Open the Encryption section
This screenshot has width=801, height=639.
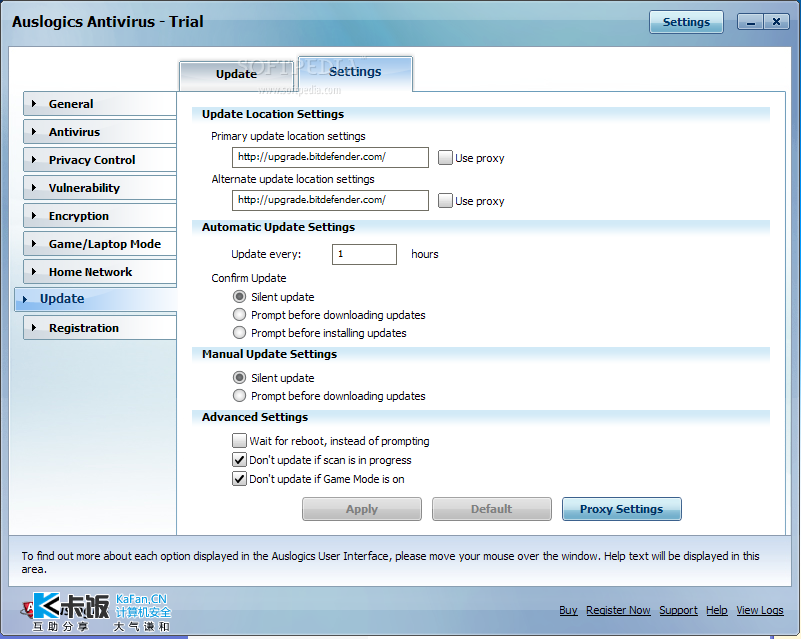100,216
